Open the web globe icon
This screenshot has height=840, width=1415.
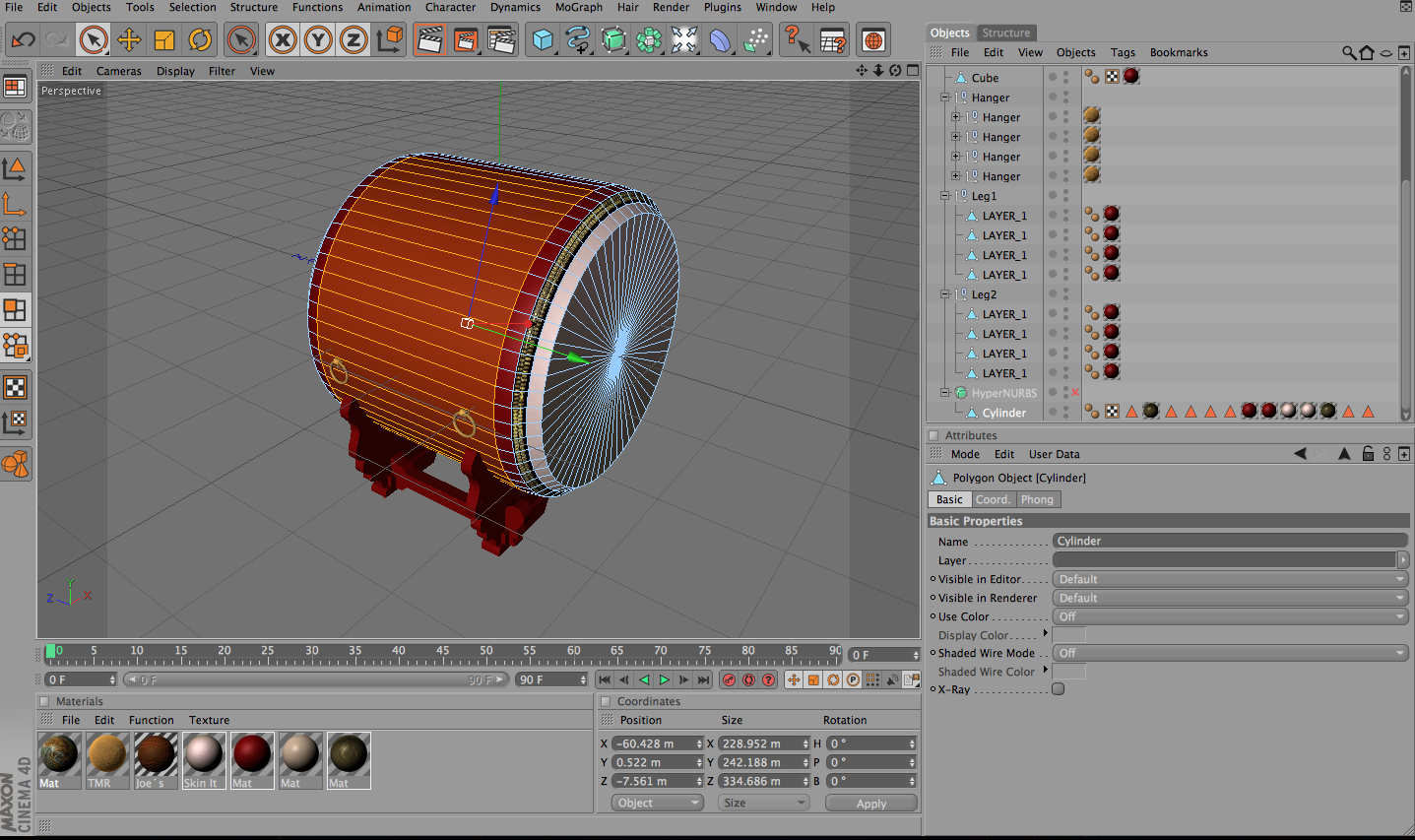[x=873, y=40]
